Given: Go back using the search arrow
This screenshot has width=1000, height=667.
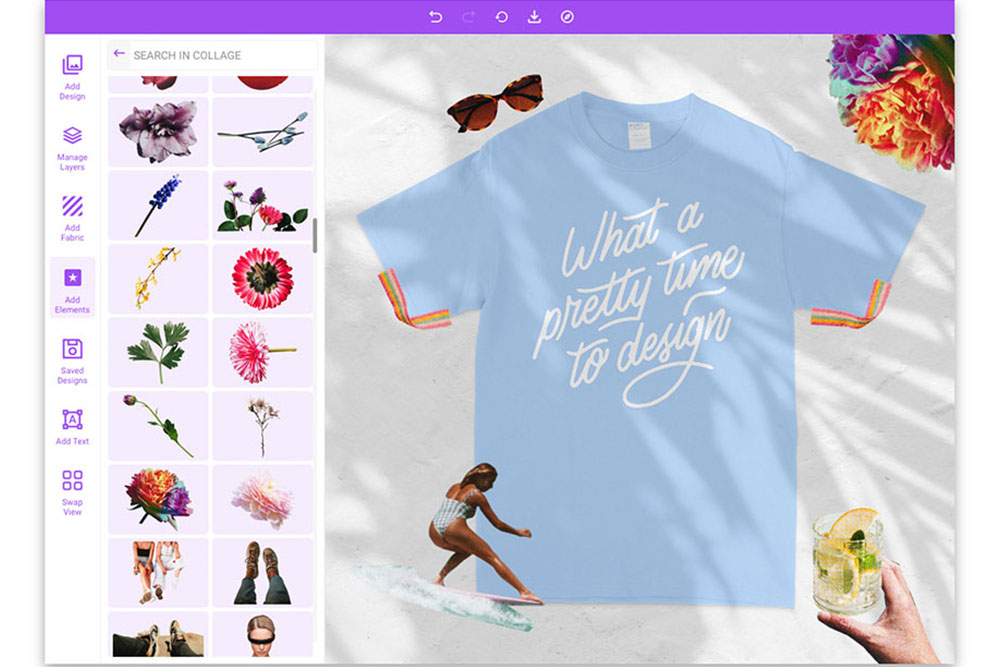Looking at the screenshot, I should click(x=119, y=54).
